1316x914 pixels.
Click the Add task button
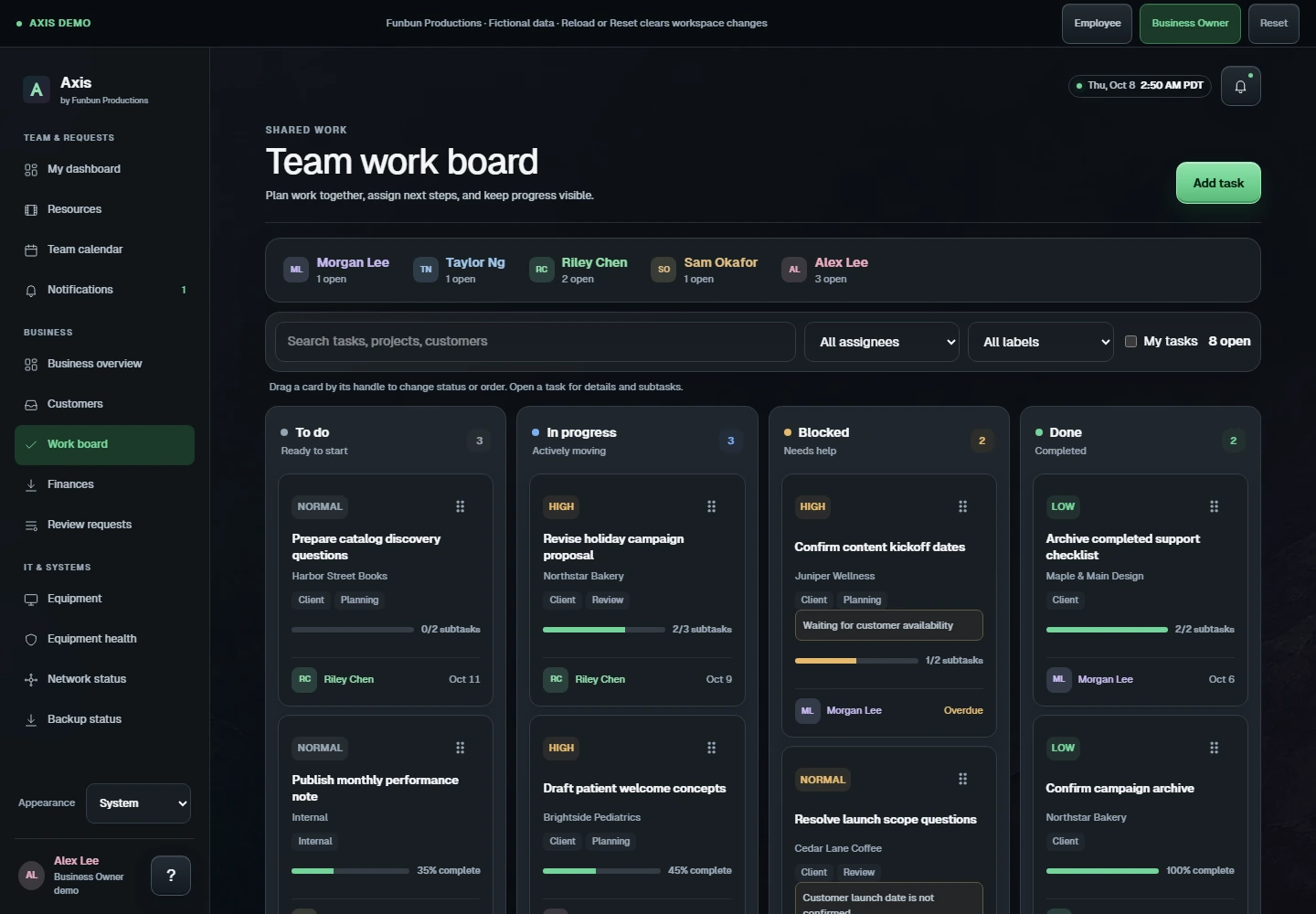coord(1218,183)
